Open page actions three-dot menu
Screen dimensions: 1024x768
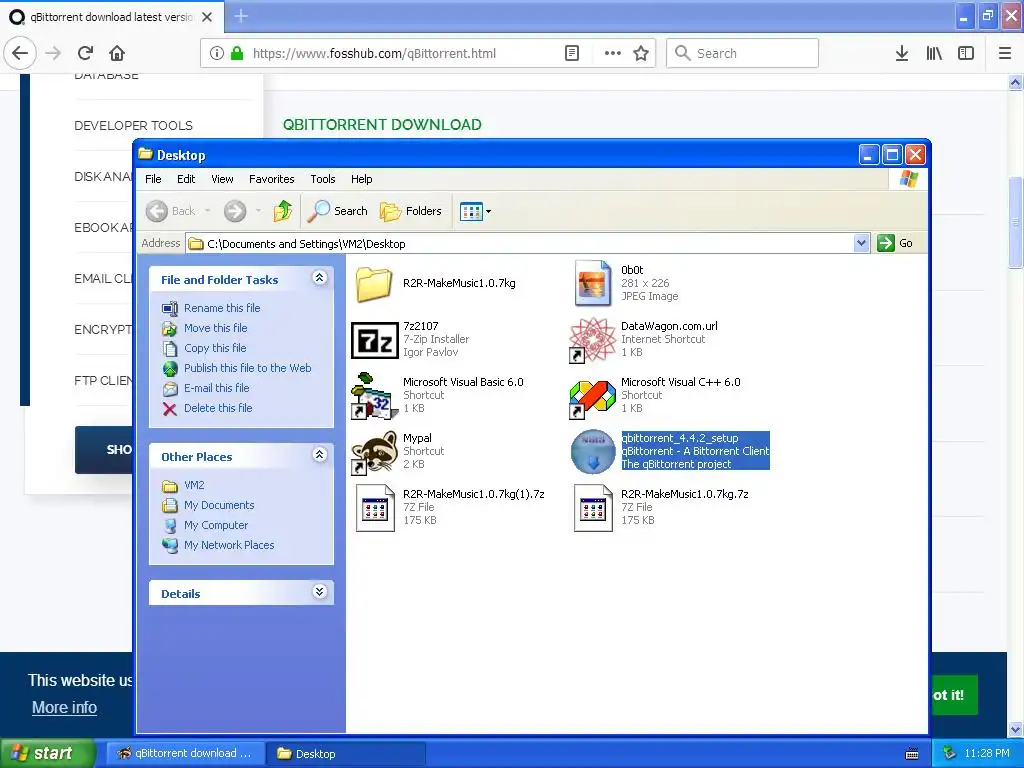point(613,54)
